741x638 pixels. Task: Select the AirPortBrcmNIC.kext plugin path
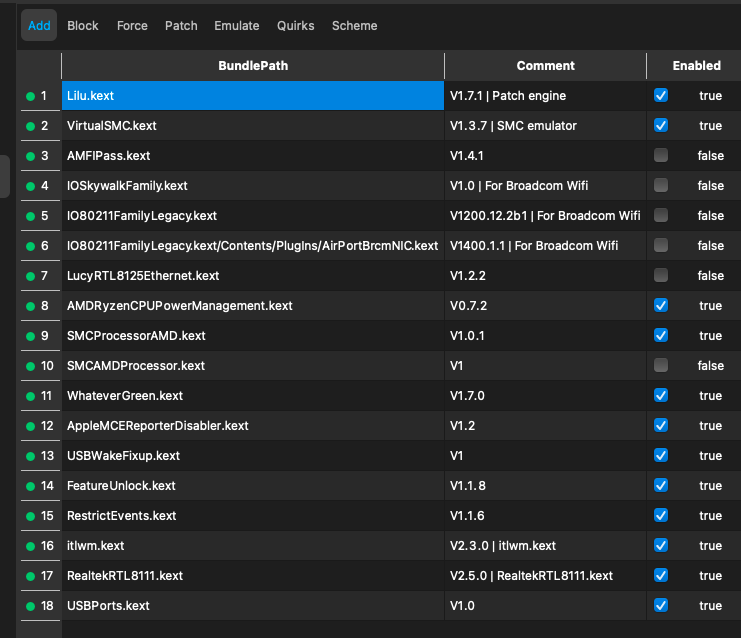pyautogui.click(x=253, y=246)
